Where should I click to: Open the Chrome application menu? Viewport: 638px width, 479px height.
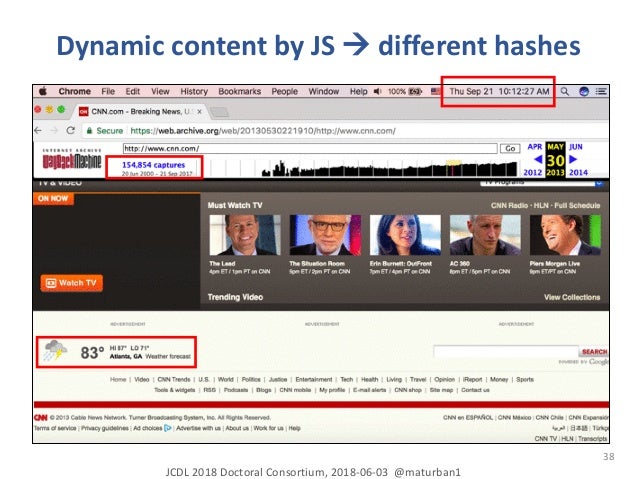pos(74,91)
